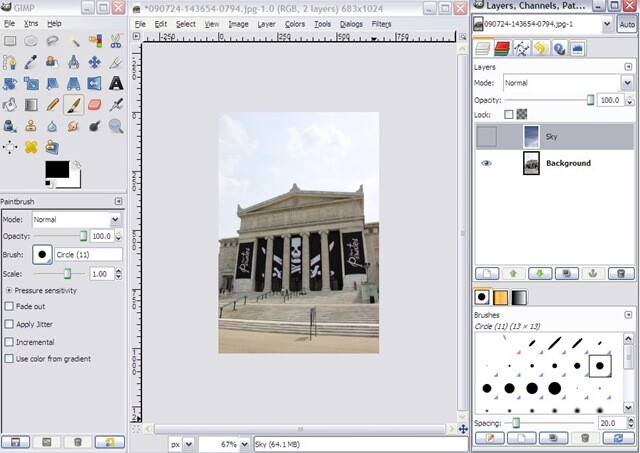Raise layer with green up arrow
The width and height of the screenshot is (640, 453).
tap(513, 273)
